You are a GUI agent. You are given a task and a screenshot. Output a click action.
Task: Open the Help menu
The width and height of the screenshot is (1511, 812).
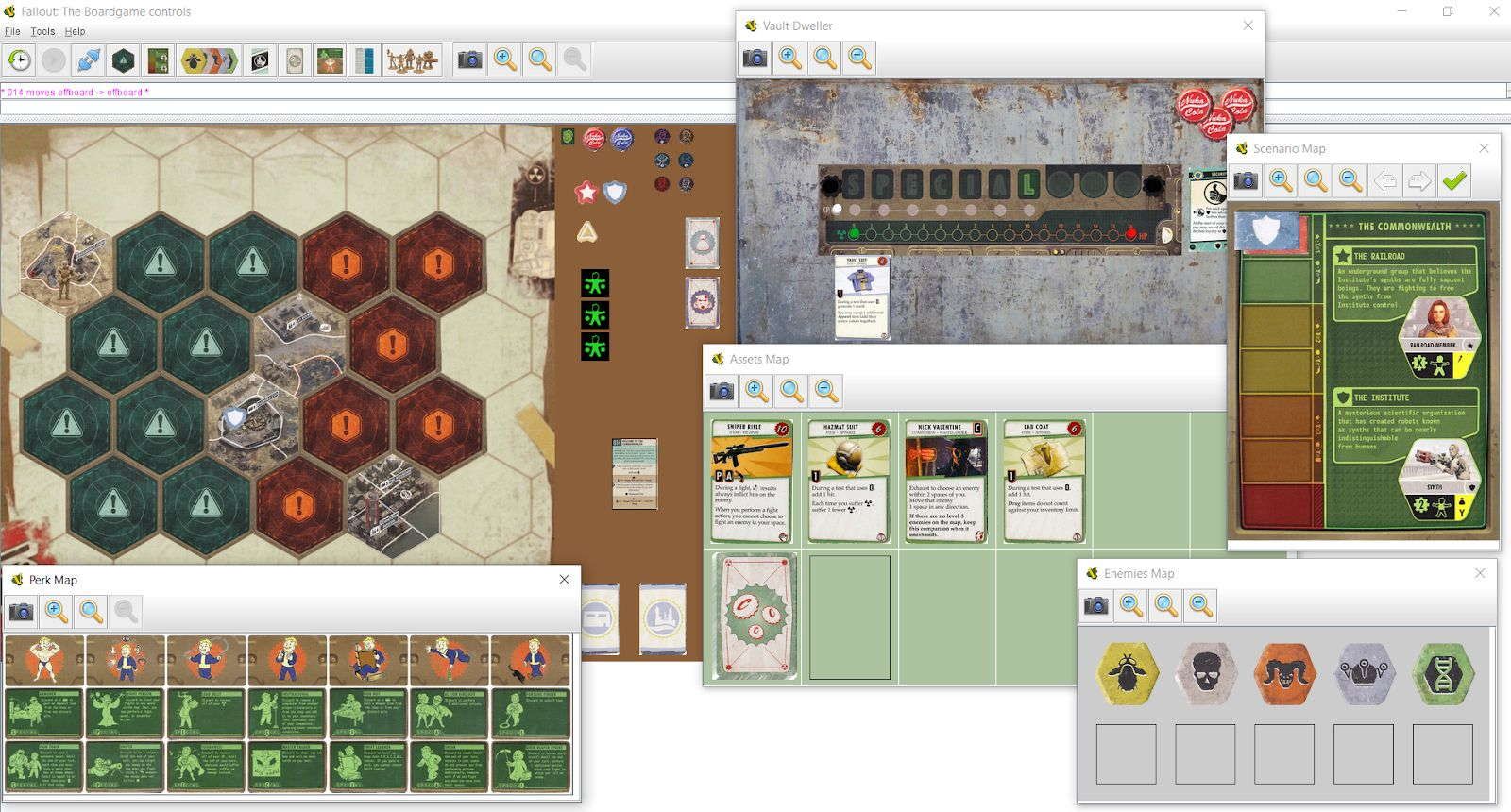[x=76, y=31]
